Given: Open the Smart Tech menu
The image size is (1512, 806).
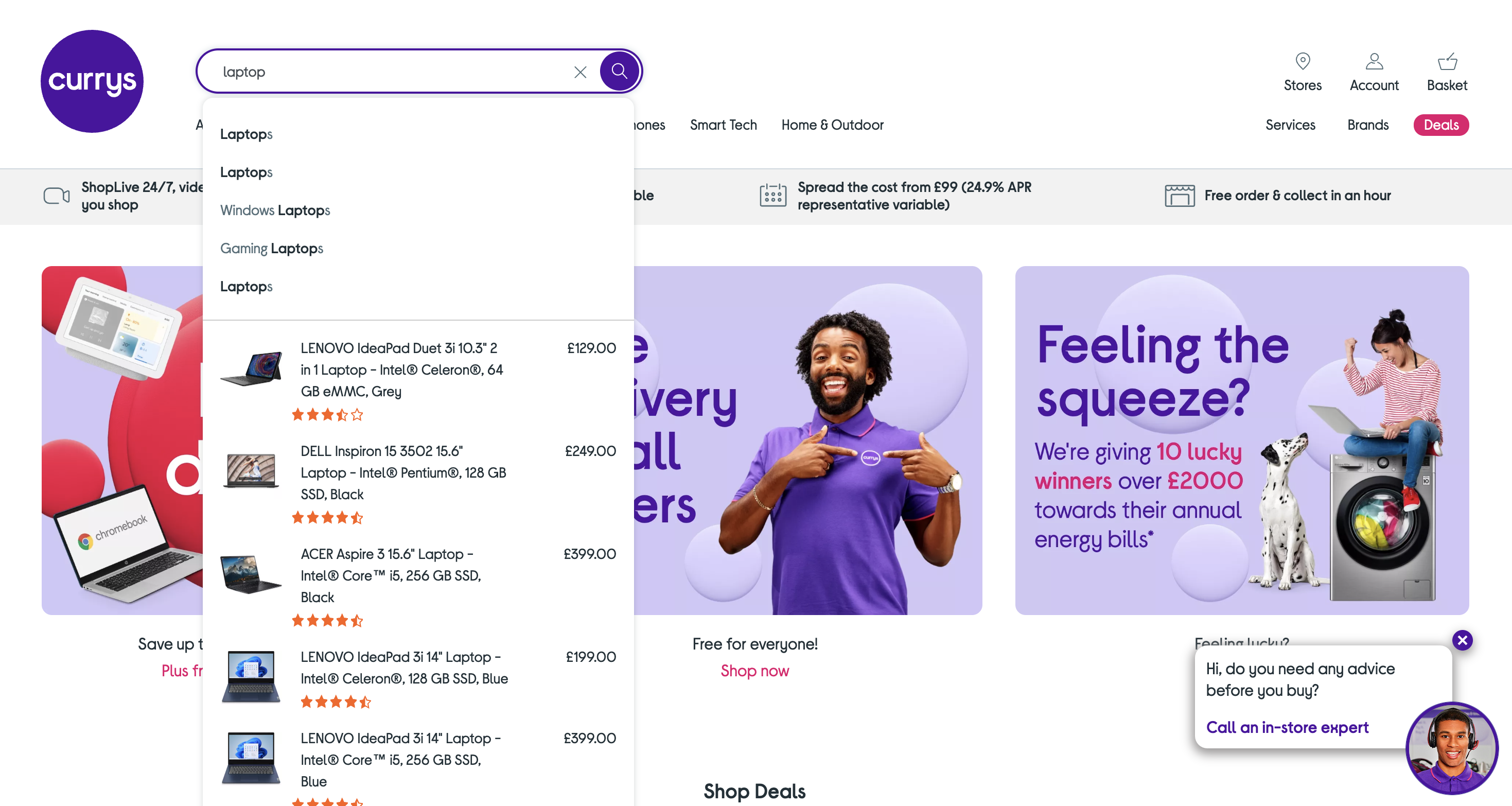Looking at the screenshot, I should pyautogui.click(x=723, y=125).
